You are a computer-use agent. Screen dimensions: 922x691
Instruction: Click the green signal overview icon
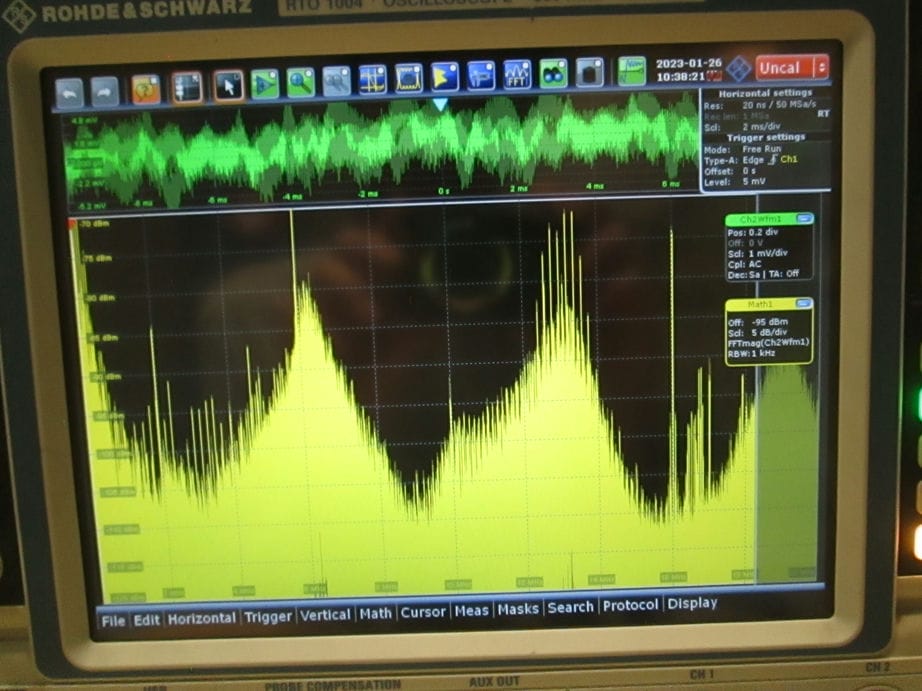pyautogui.click(x=632, y=71)
